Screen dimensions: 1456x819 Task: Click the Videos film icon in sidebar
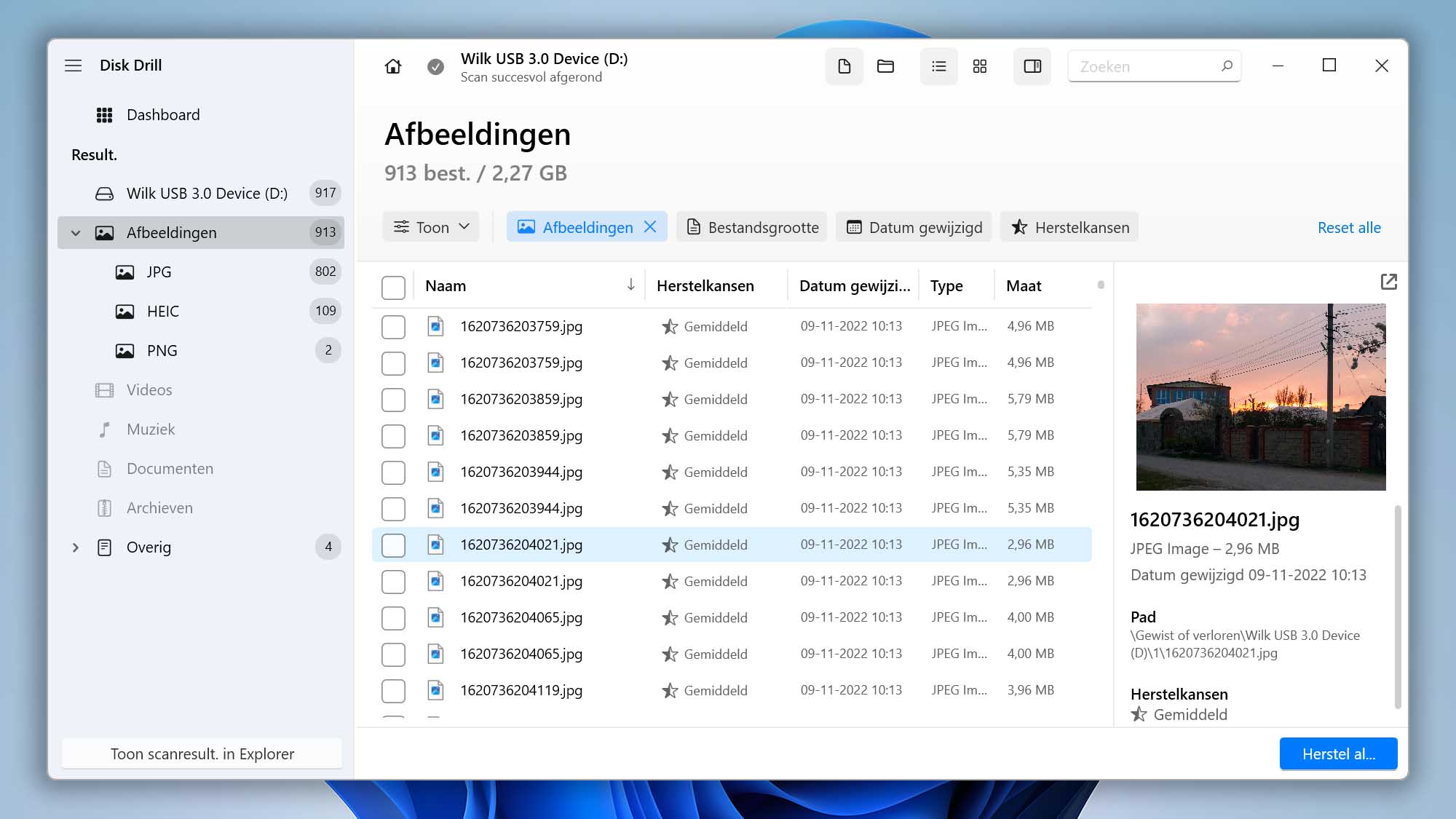[x=104, y=390]
